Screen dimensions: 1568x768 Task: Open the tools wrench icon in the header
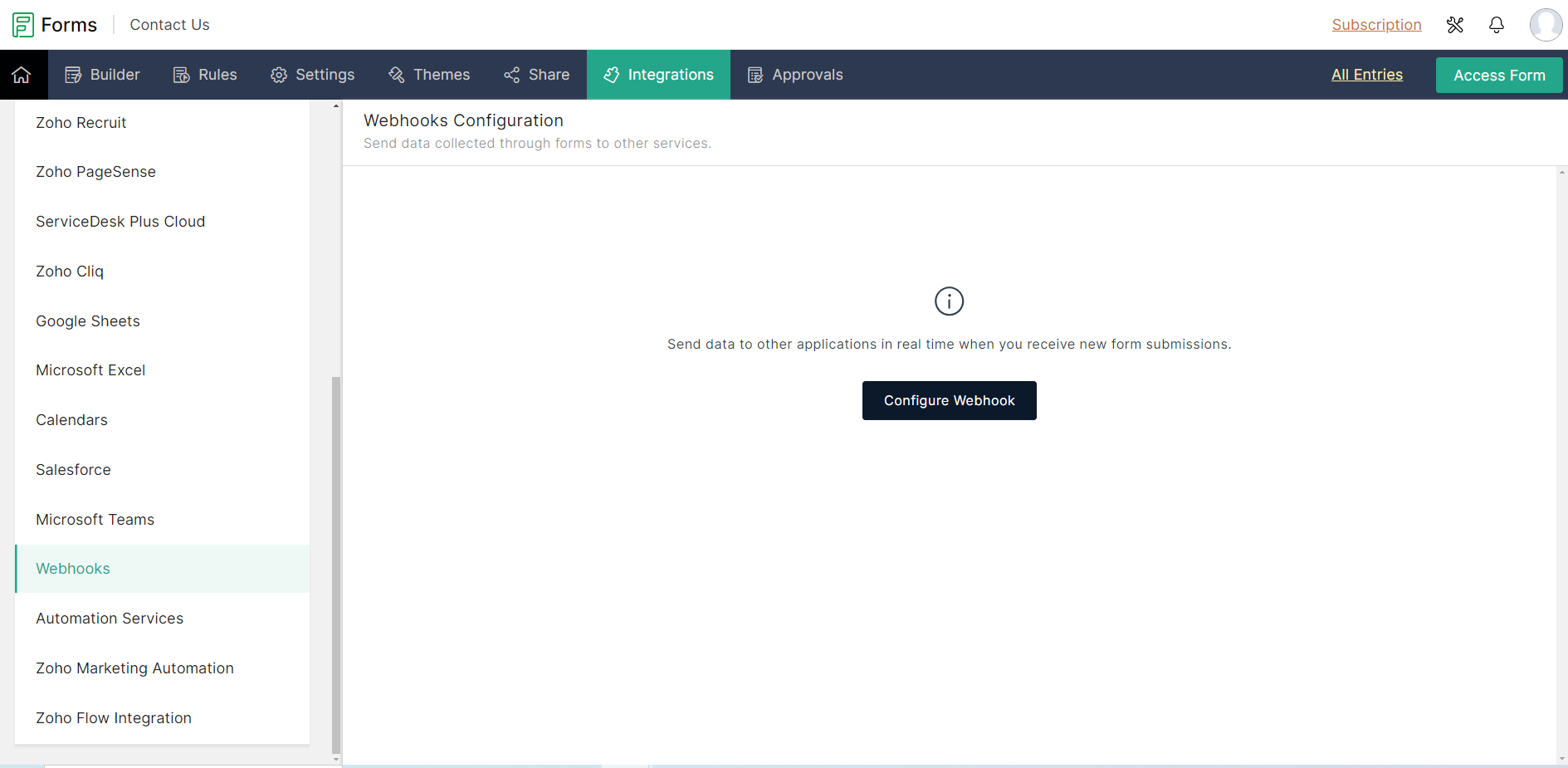1455,25
